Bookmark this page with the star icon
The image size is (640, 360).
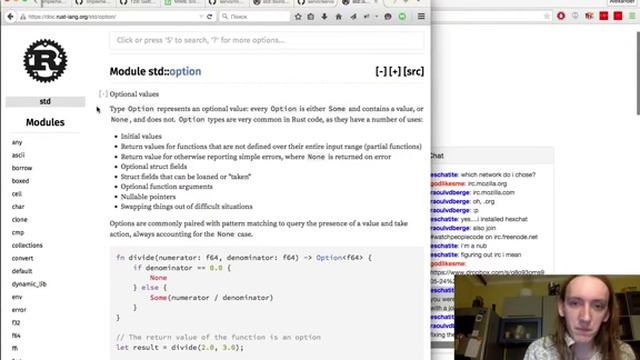pos(298,17)
